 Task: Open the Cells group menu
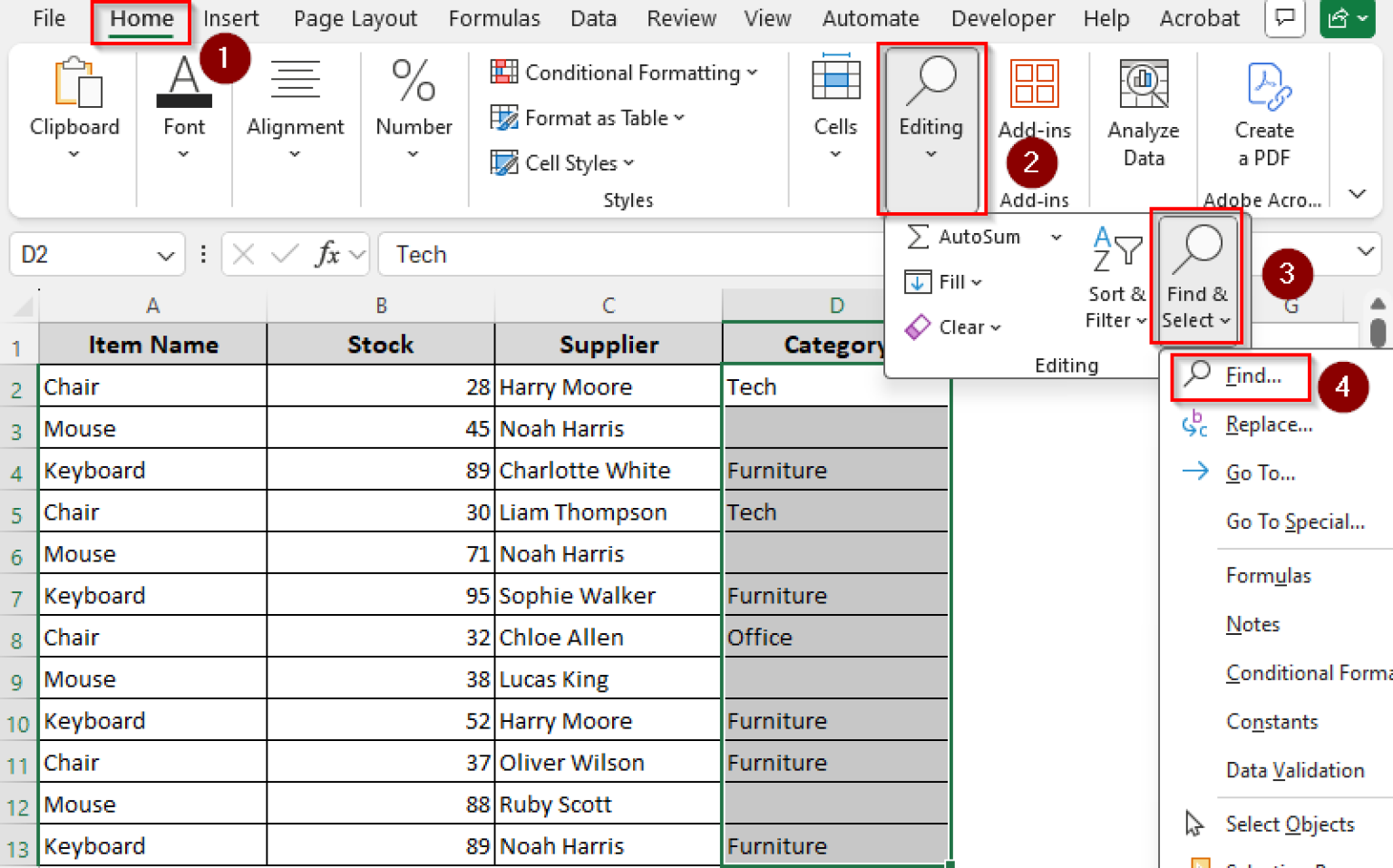tap(834, 109)
